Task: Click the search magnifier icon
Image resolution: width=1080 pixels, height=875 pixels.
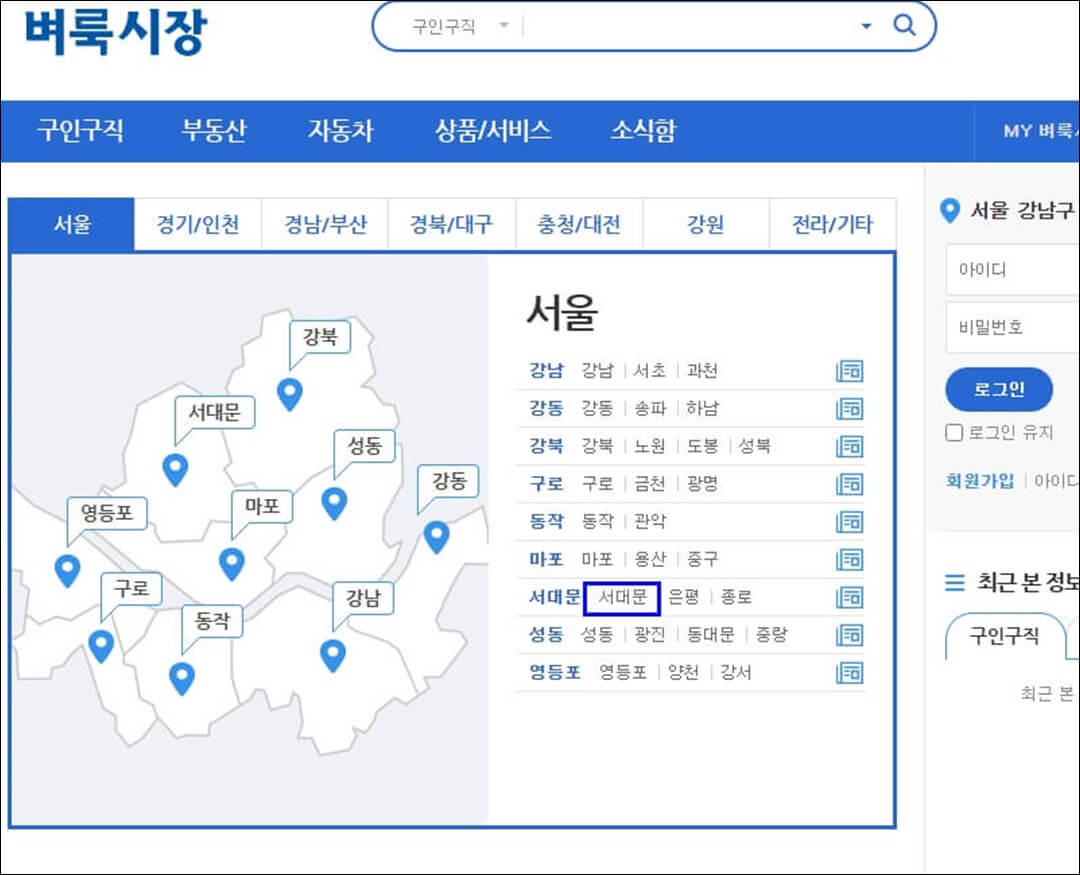Action: point(903,27)
